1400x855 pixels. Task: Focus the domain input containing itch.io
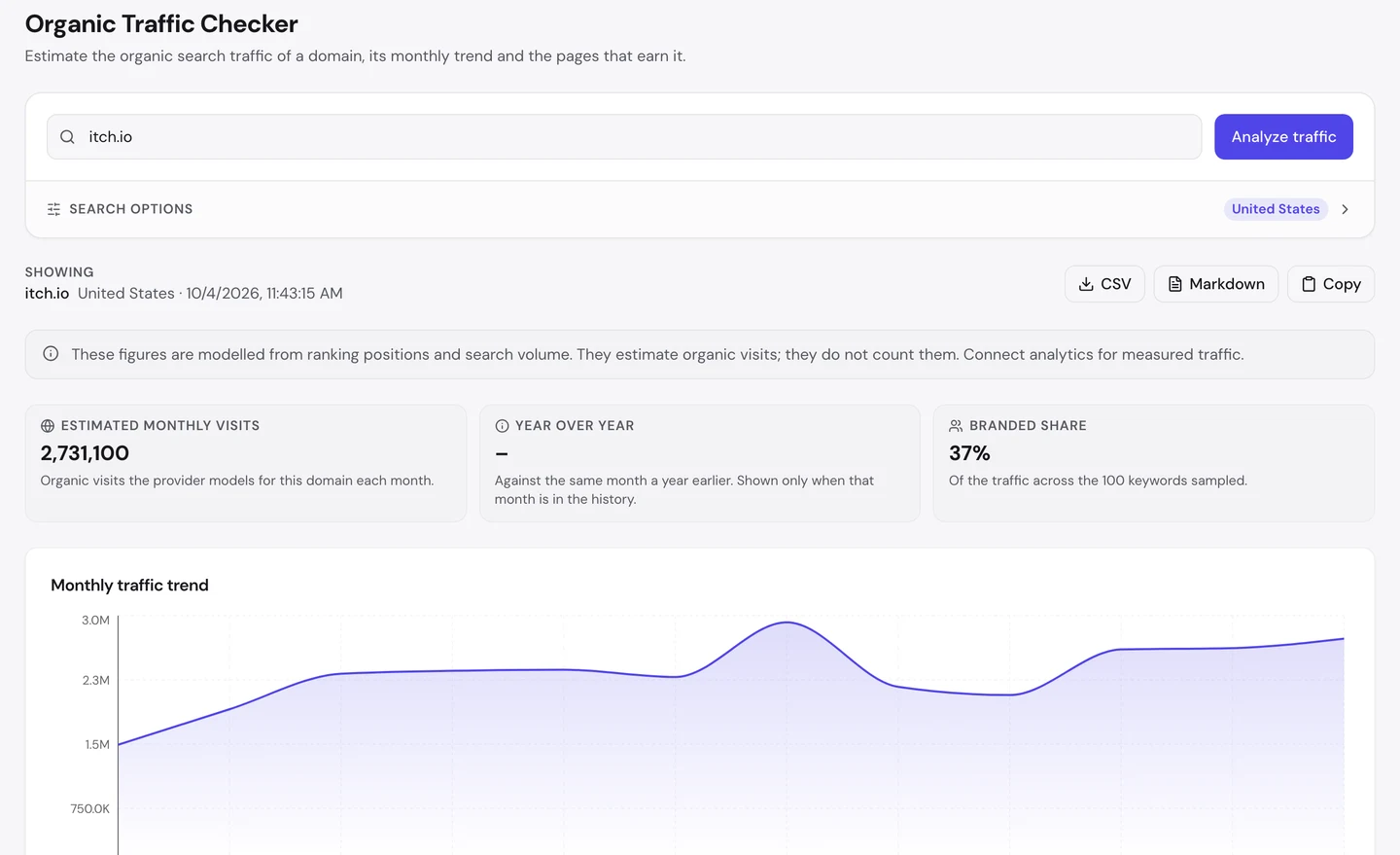[624, 137]
